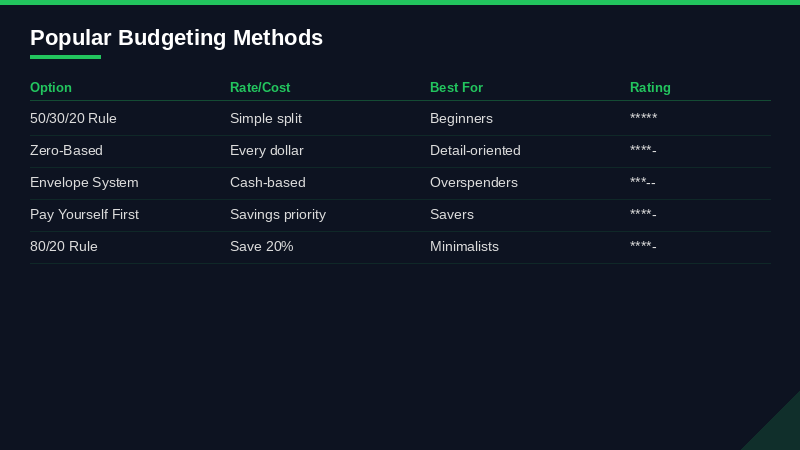
Task: Click the Best For column header
Action: 456,88
